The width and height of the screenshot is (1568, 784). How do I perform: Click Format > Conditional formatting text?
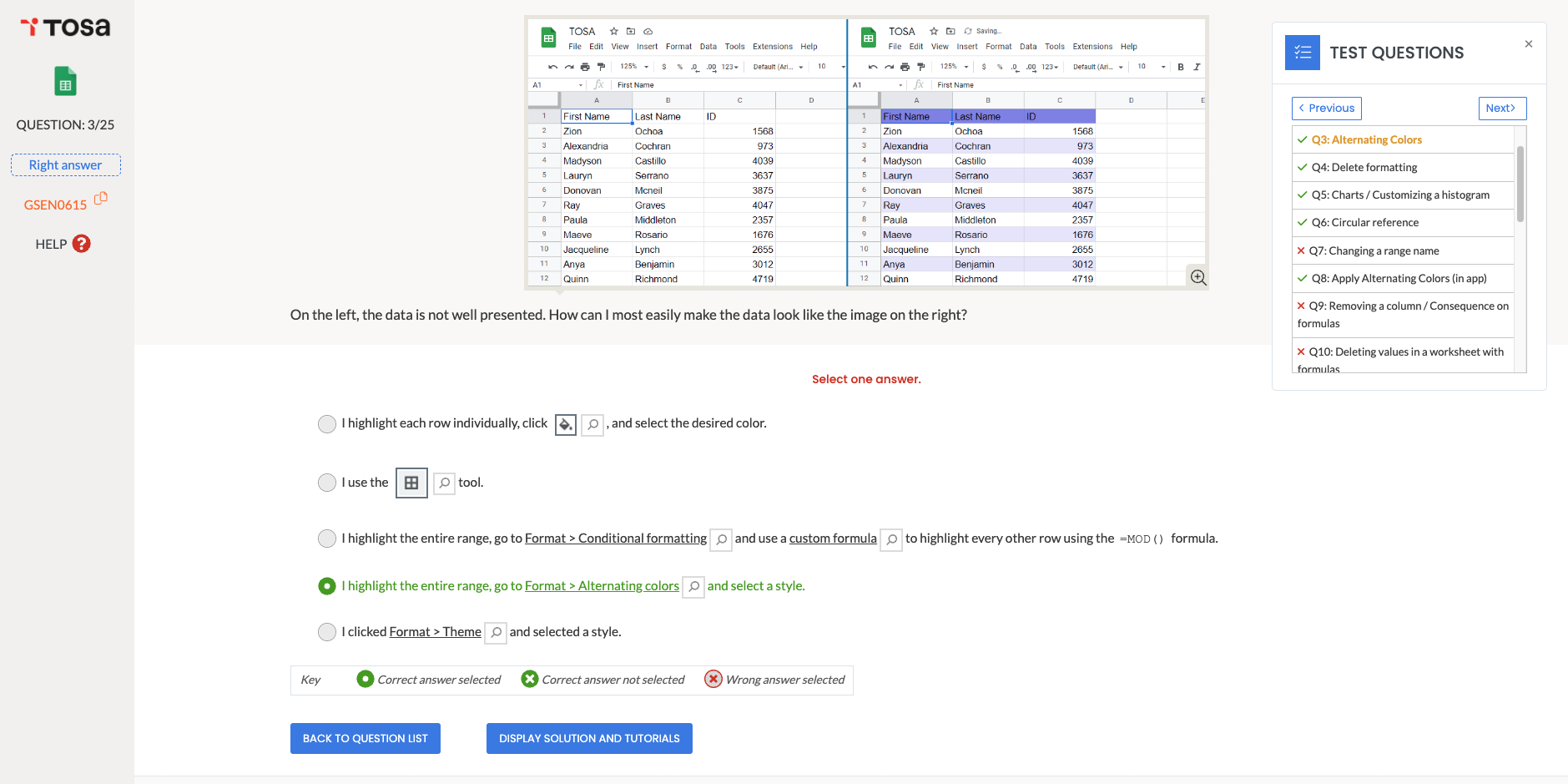[x=616, y=539]
